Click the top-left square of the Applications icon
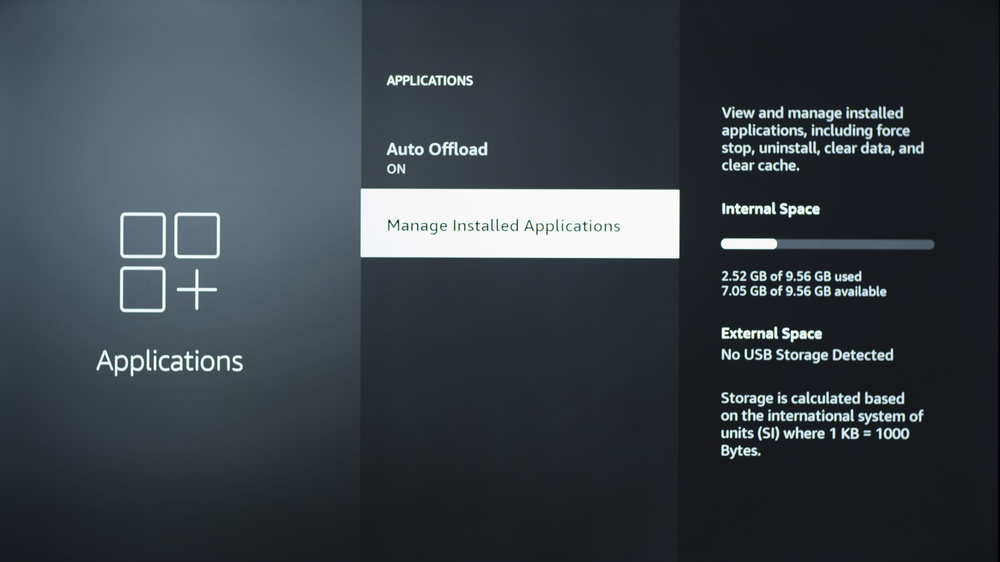The height and width of the screenshot is (562, 1000). [142, 236]
